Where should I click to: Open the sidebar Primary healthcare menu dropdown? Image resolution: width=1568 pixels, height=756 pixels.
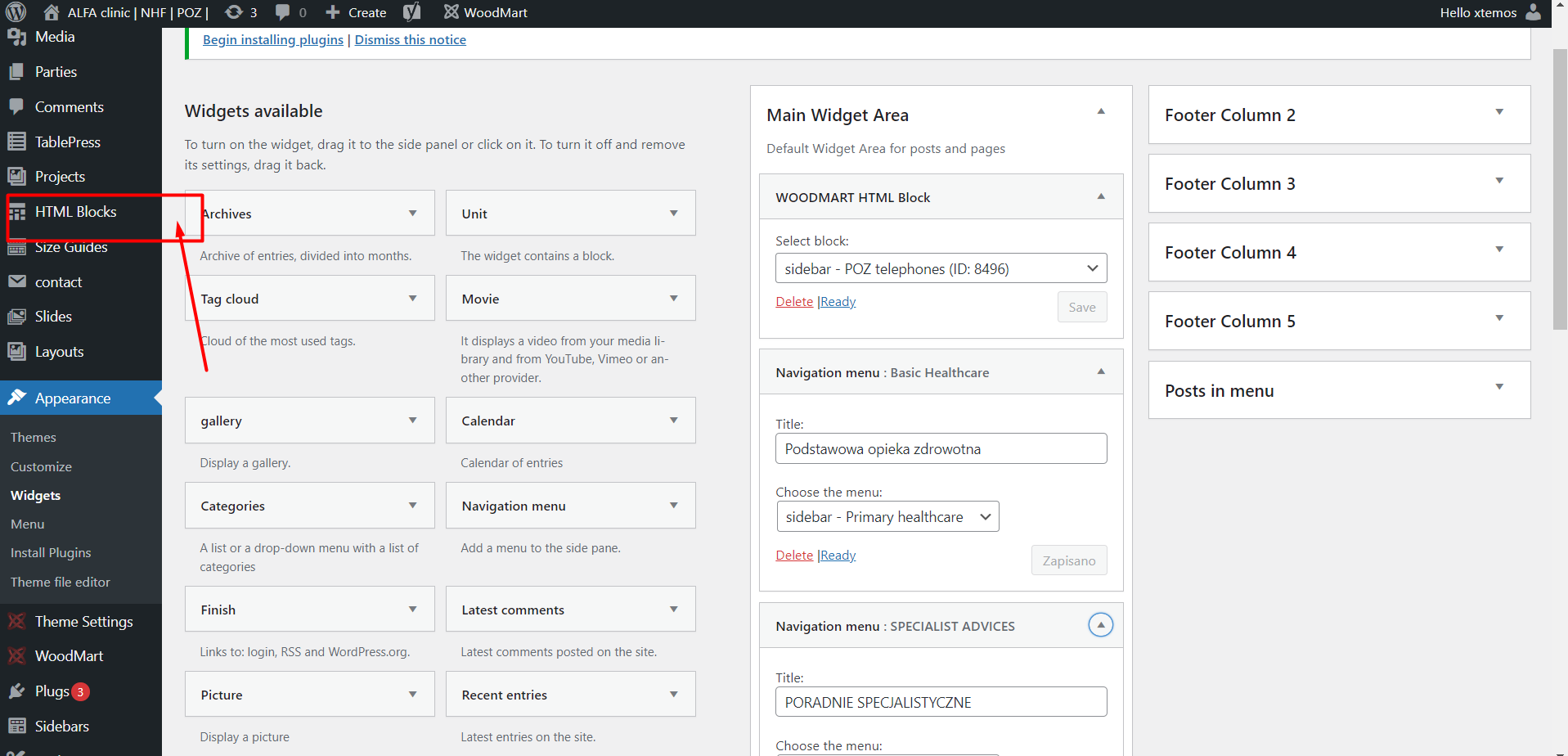click(x=887, y=517)
